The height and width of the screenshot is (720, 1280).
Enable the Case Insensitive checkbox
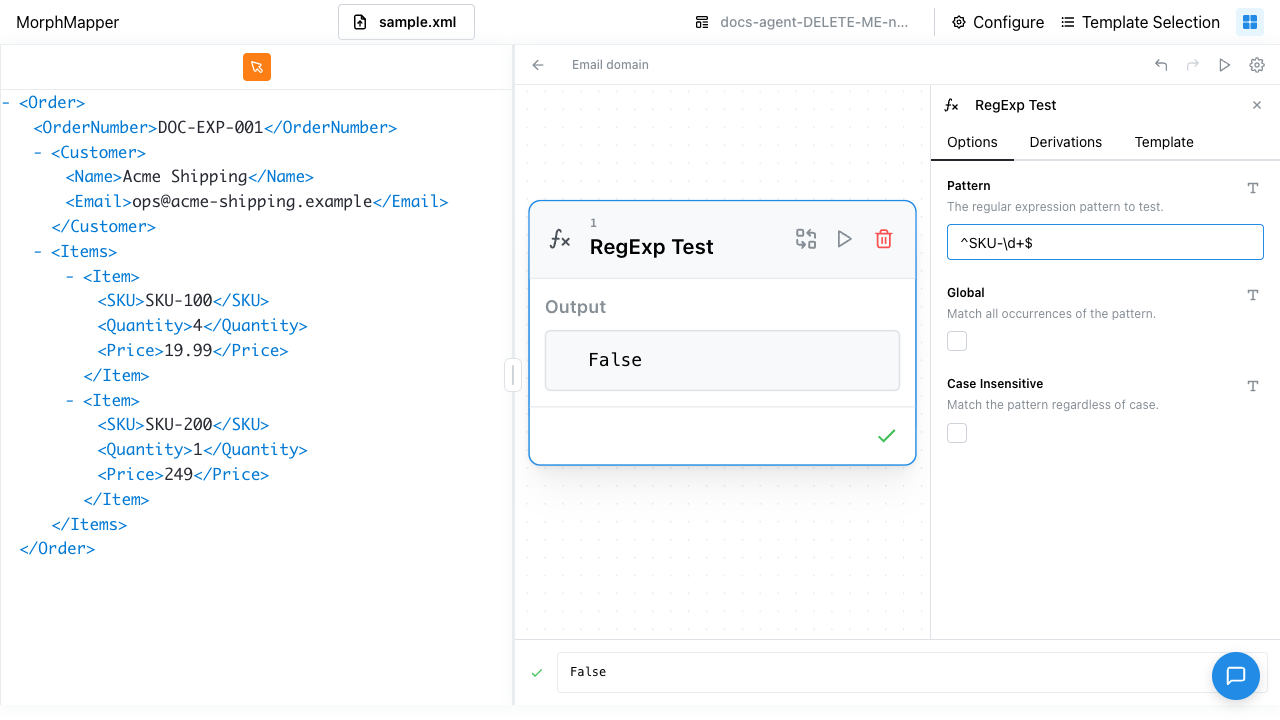(957, 433)
